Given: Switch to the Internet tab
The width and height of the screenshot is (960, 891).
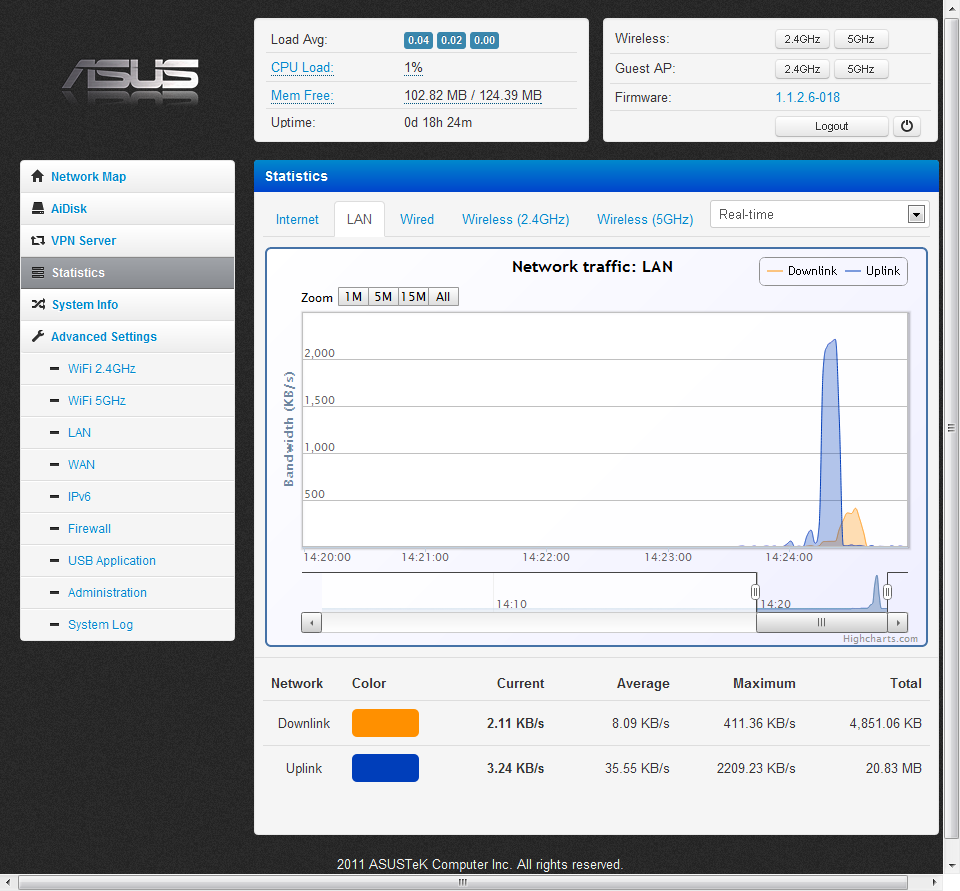Looking at the screenshot, I should tap(297, 220).
